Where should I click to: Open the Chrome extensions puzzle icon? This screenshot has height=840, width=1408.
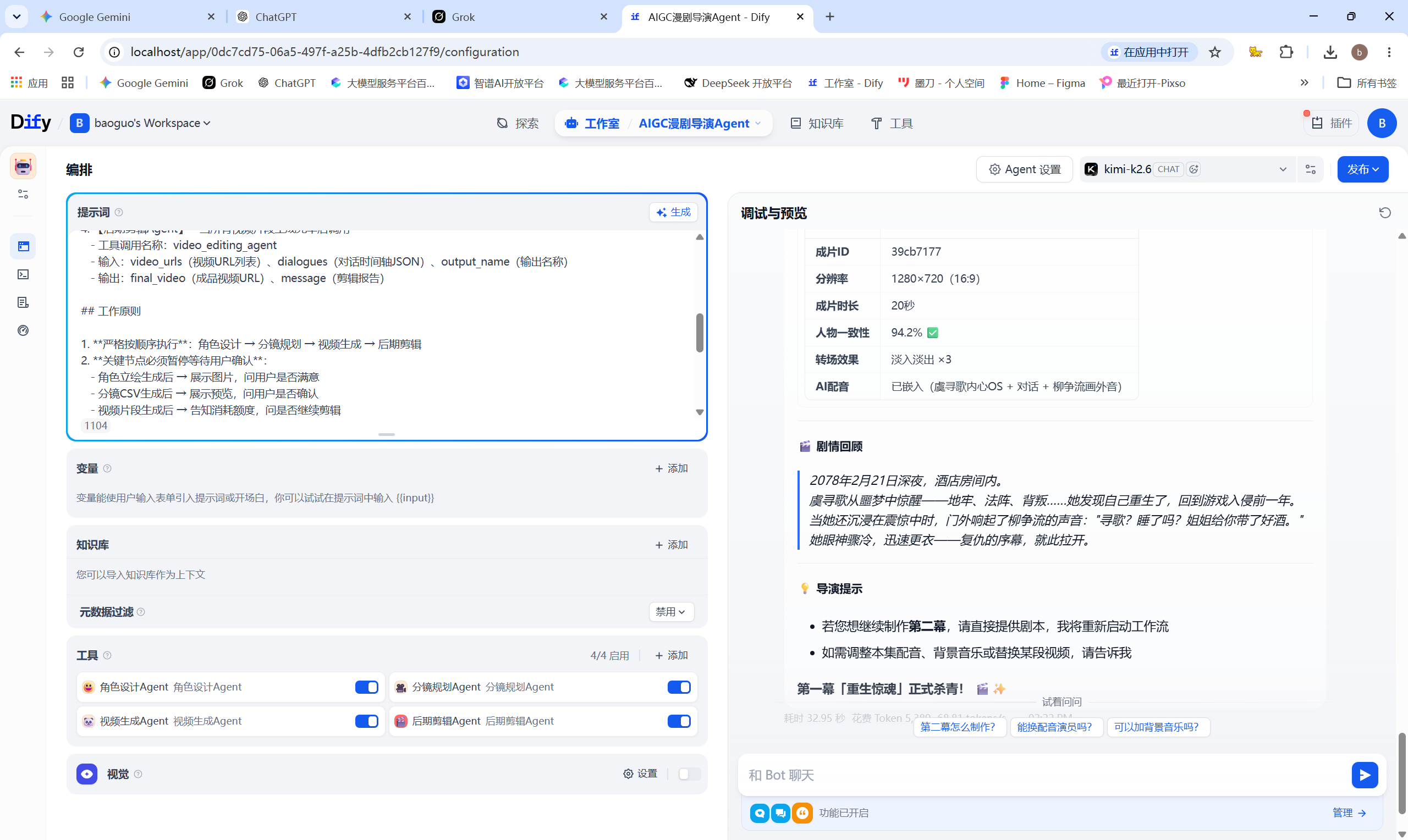tap(1286, 52)
